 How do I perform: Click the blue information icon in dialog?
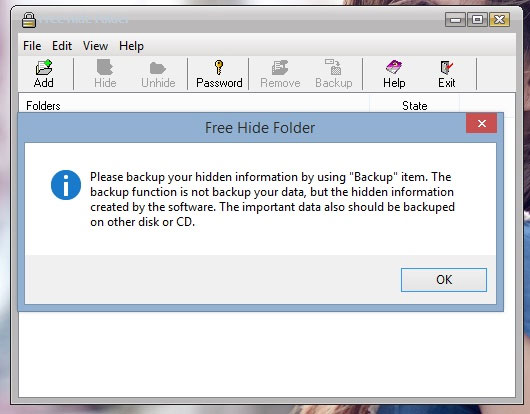coord(66,185)
